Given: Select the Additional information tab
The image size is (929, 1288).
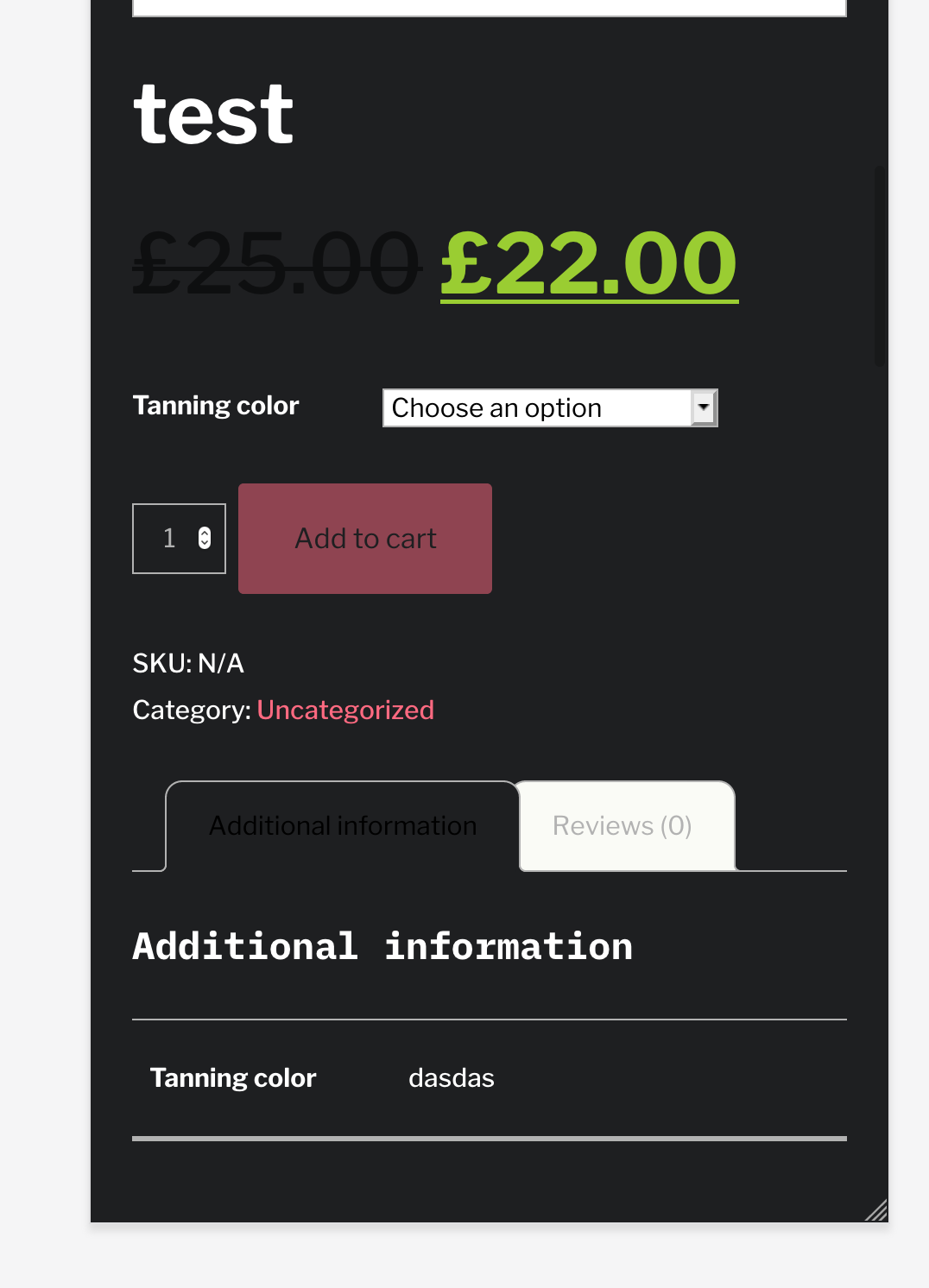Looking at the screenshot, I should (342, 825).
